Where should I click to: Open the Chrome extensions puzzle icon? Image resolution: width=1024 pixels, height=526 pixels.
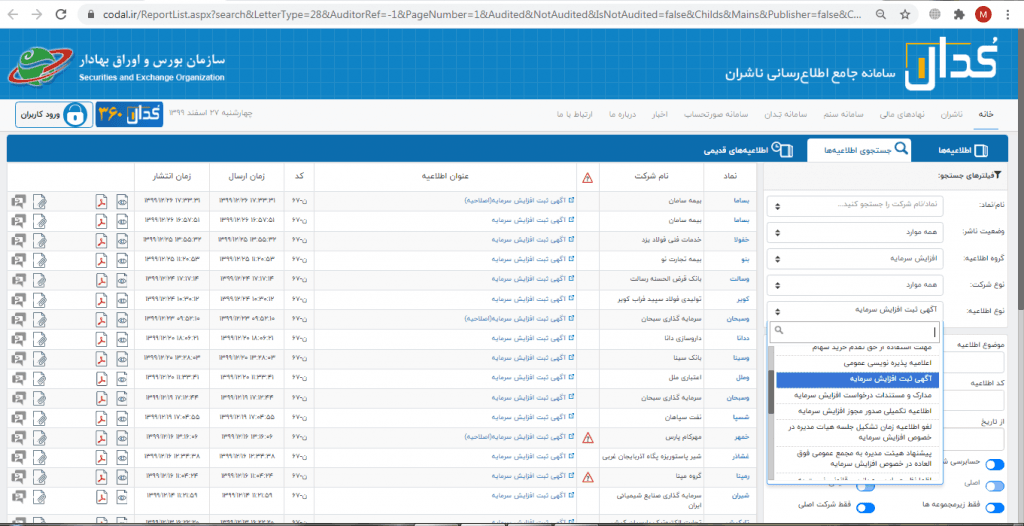click(x=960, y=15)
